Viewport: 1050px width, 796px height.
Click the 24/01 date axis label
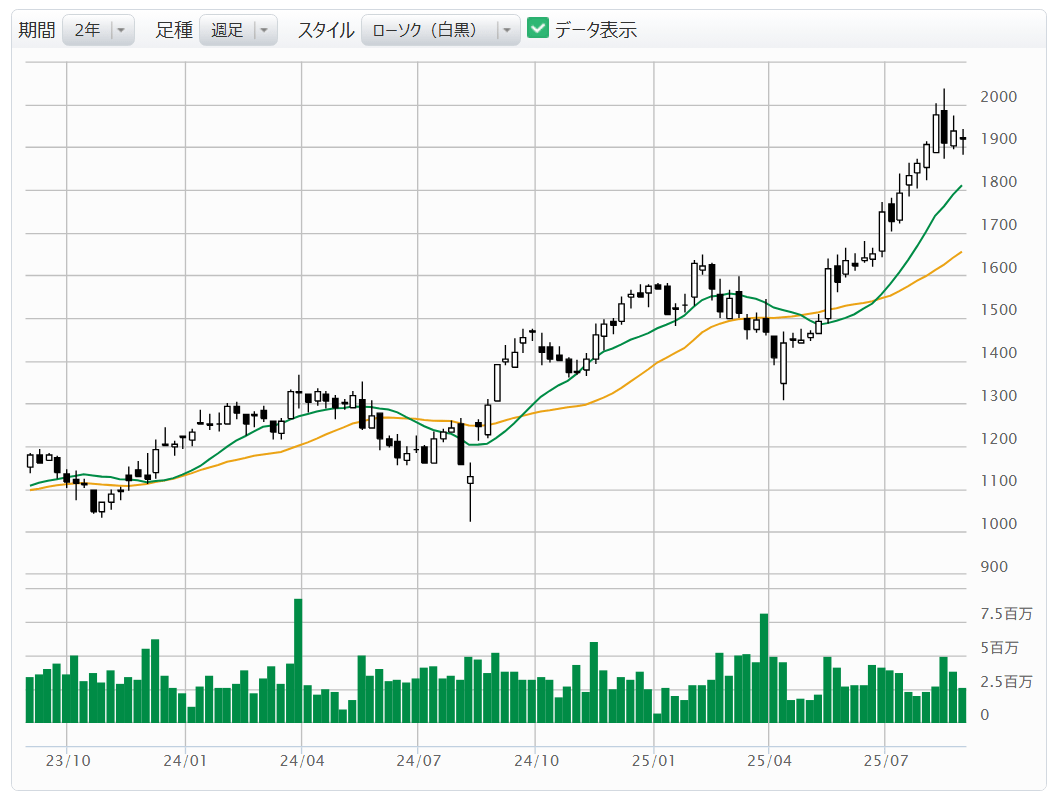[185, 760]
